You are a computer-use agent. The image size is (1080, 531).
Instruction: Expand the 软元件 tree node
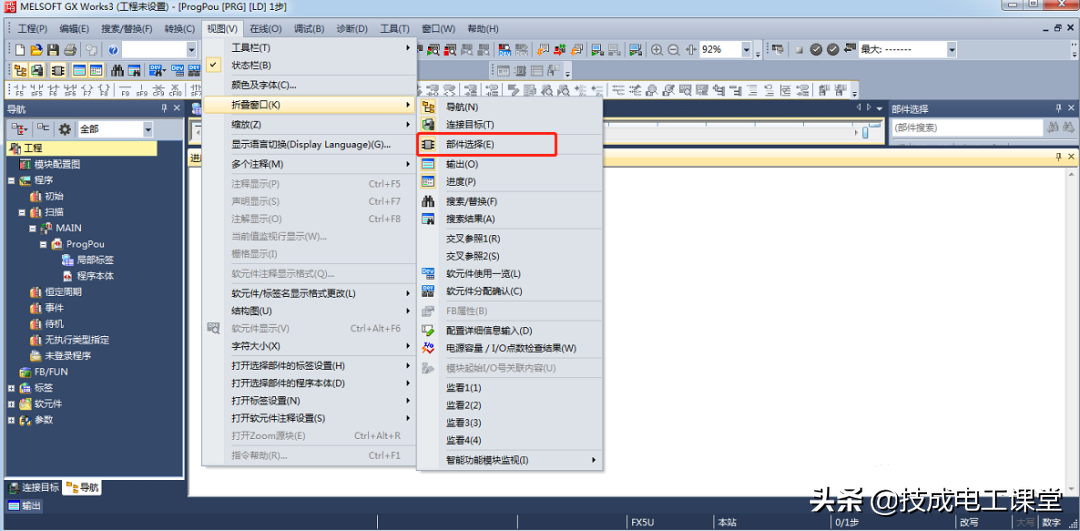click(x=12, y=404)
